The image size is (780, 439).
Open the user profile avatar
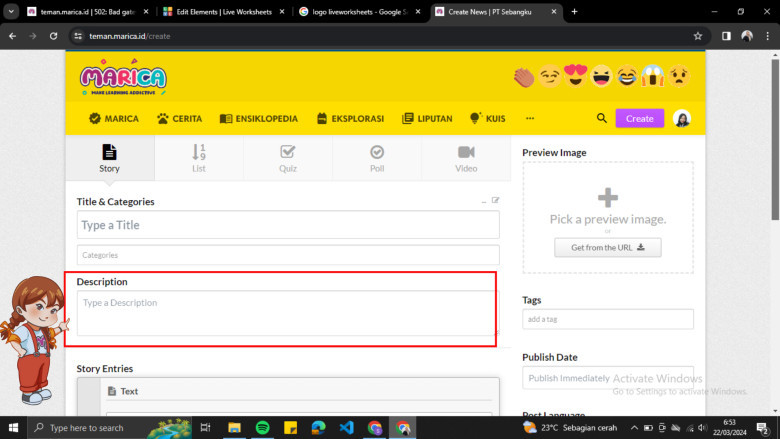682,118
